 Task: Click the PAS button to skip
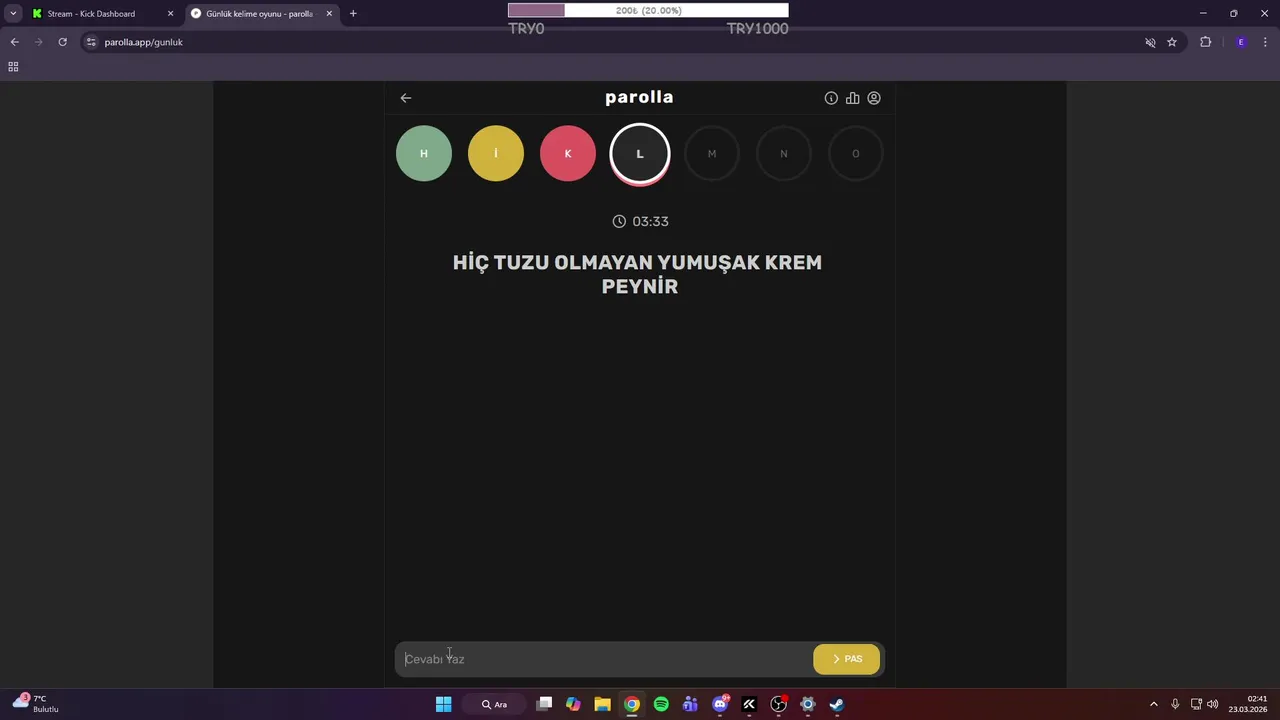(x=847, y=659)
